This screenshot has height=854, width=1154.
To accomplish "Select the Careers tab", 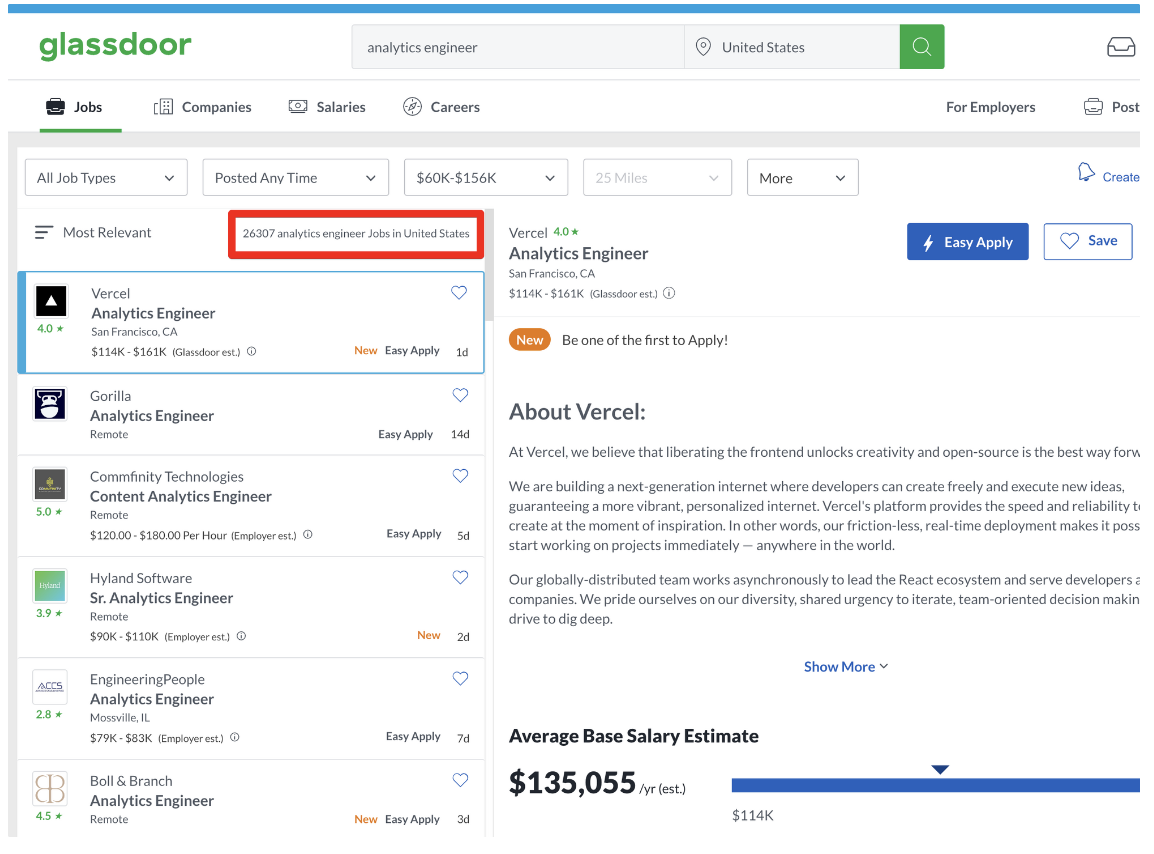I will [441, 107].
